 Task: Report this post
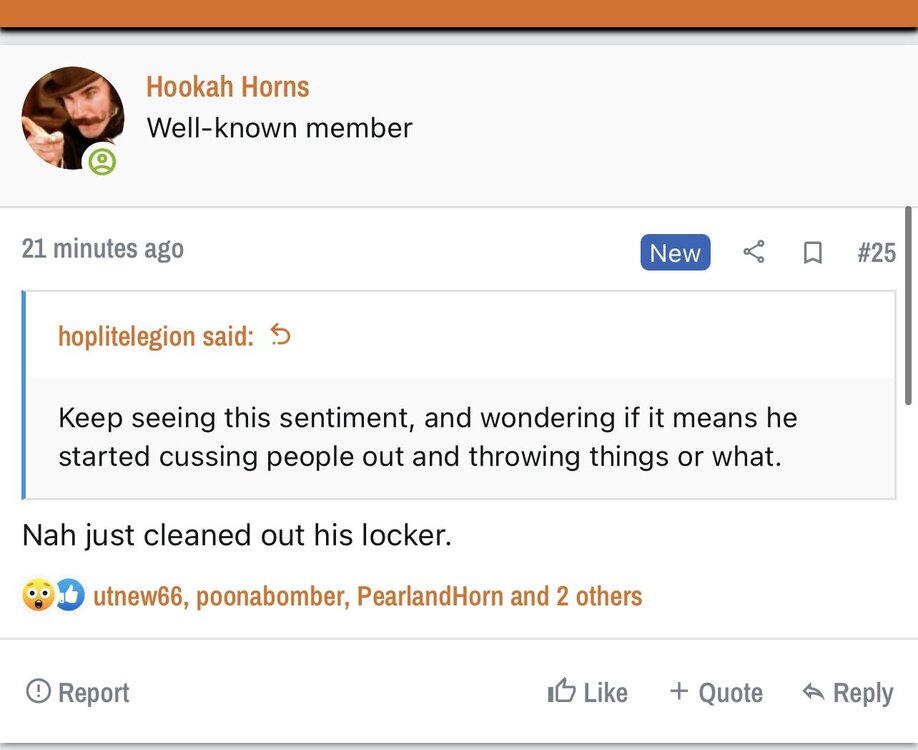tap(77, 692)
